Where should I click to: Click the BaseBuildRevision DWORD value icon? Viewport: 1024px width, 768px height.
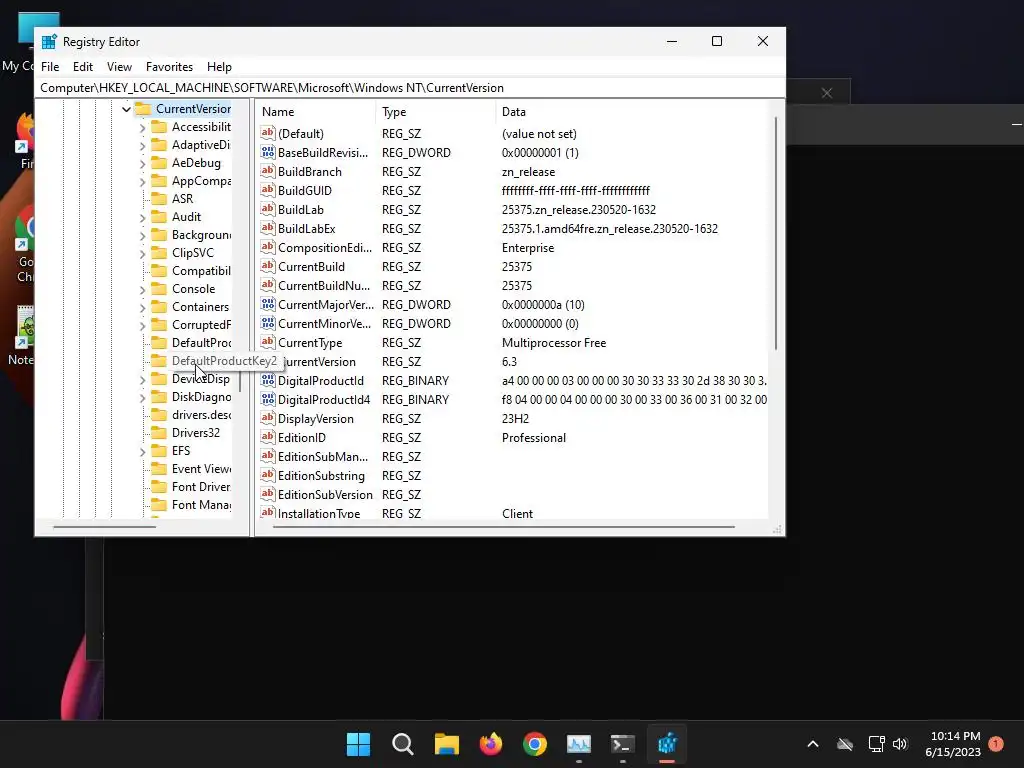[x=267, y=152]
